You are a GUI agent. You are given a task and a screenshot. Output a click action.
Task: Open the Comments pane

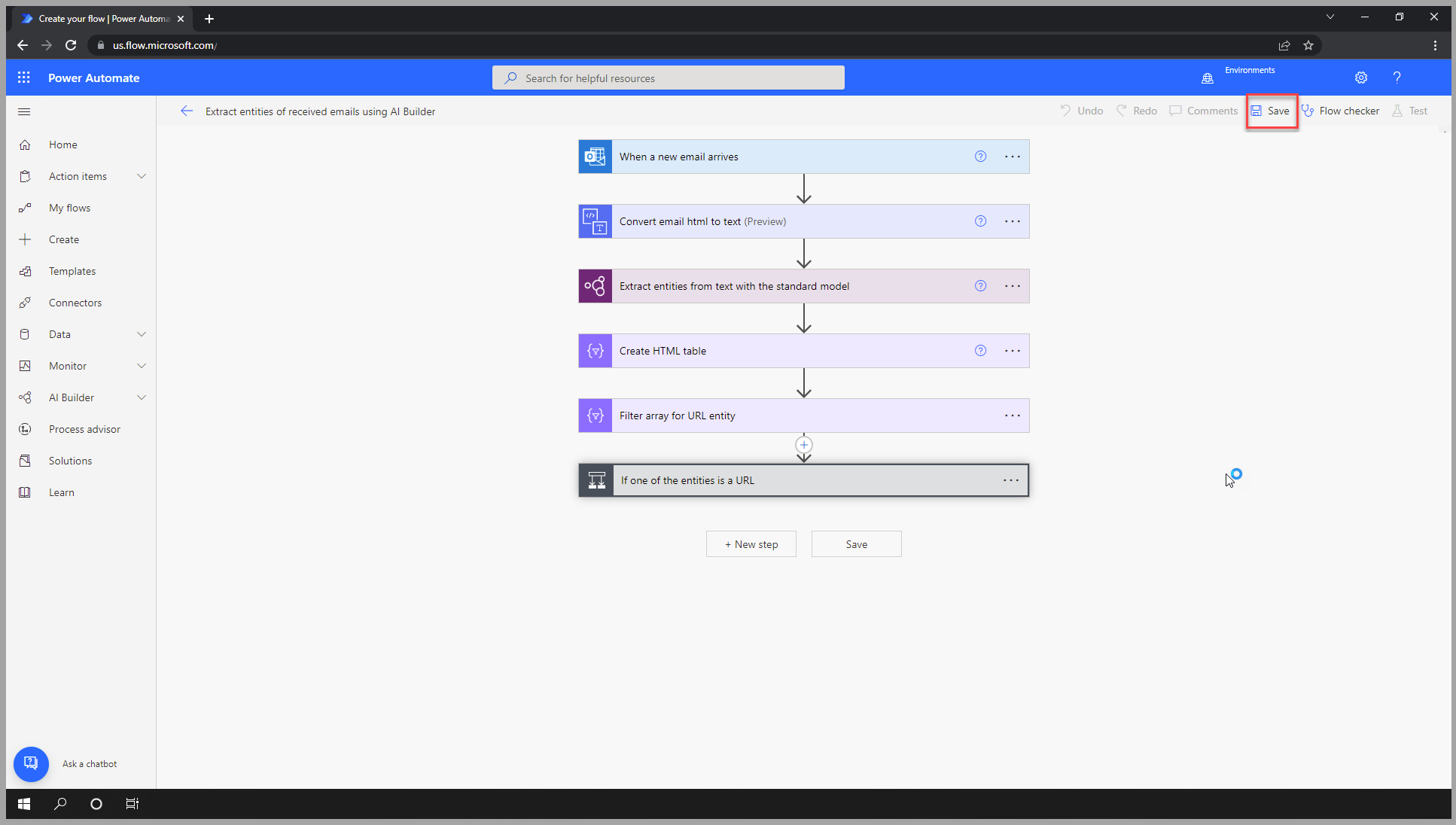(x=1203, y=111)
